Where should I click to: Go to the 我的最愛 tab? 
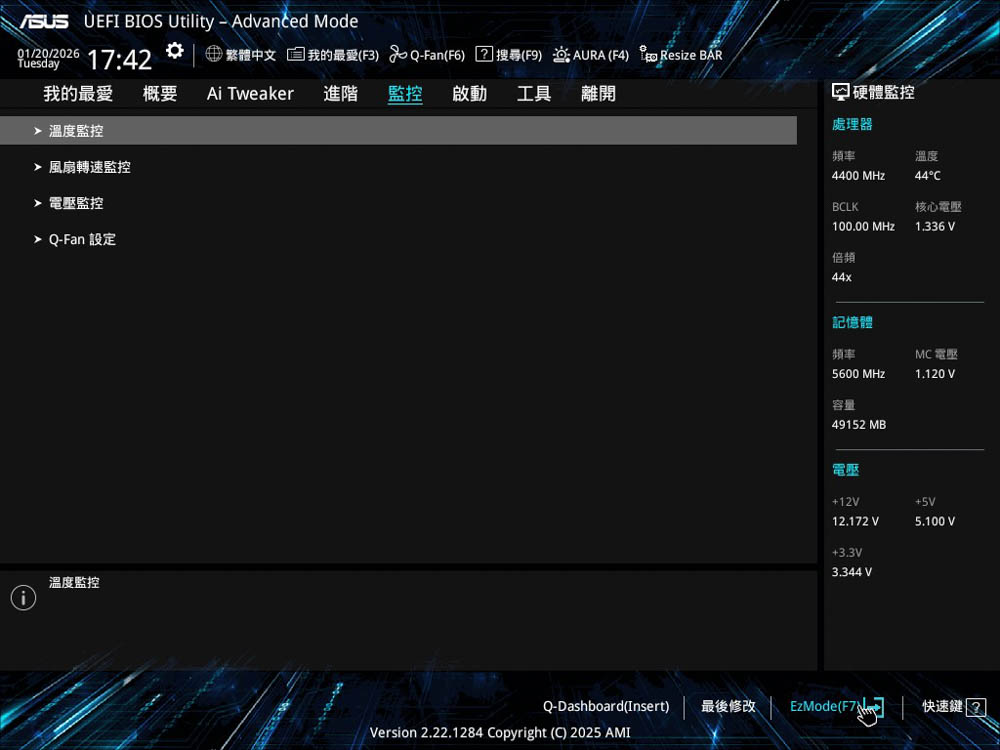(x=78, y=94)
